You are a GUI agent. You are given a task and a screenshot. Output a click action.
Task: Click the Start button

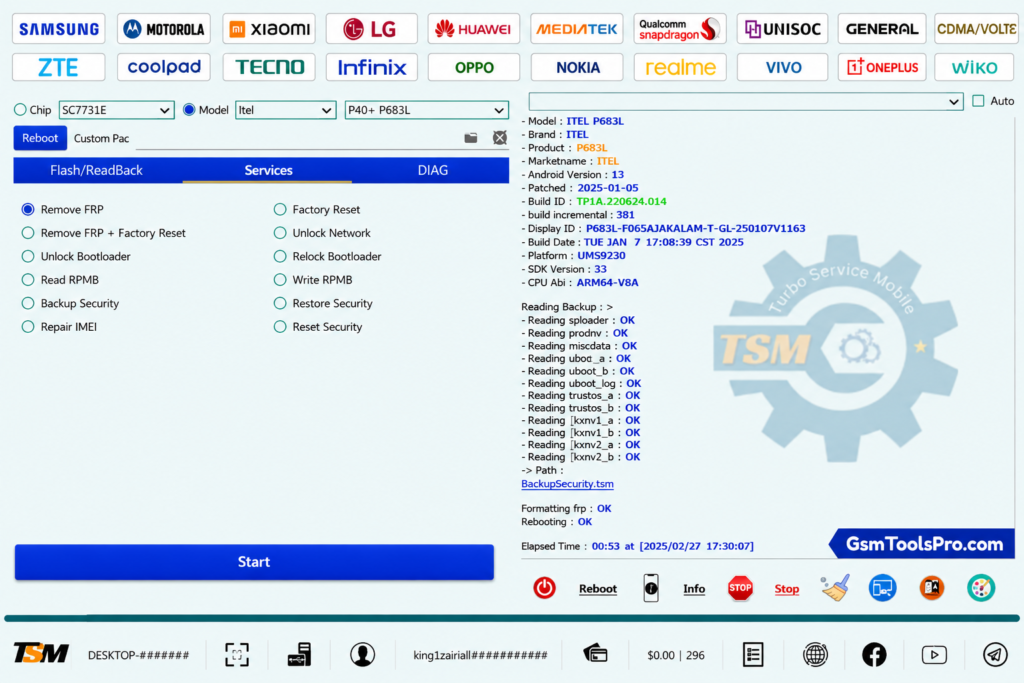254,562
